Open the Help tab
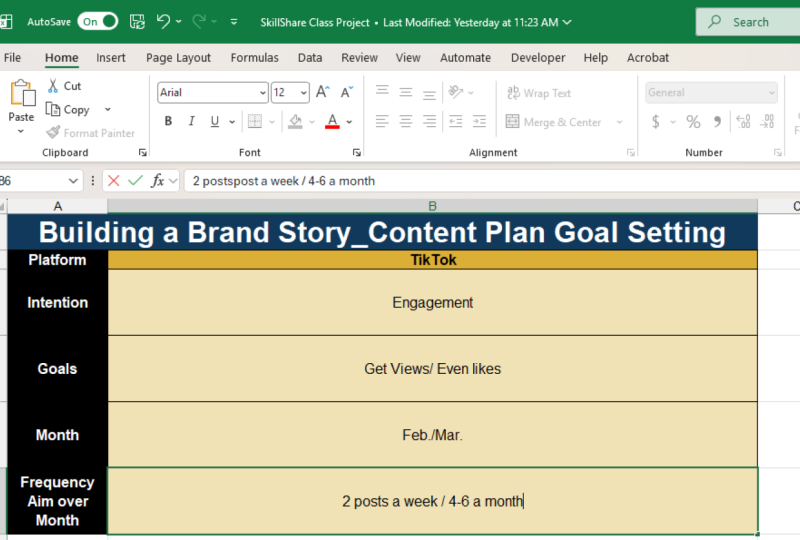This screenshot has height=540, width=800. pyautogui.click(x=595, y=58)
